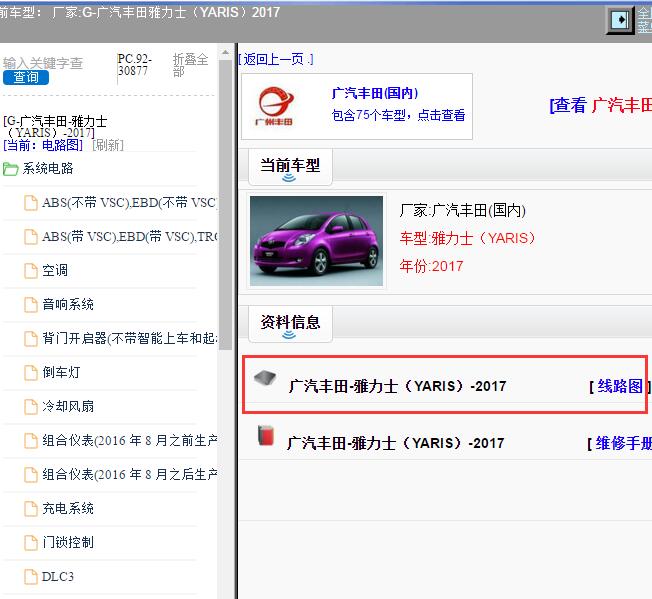
Task: Click the gray chip icon beside 线路图 row
Action: (x=265, y=378)
